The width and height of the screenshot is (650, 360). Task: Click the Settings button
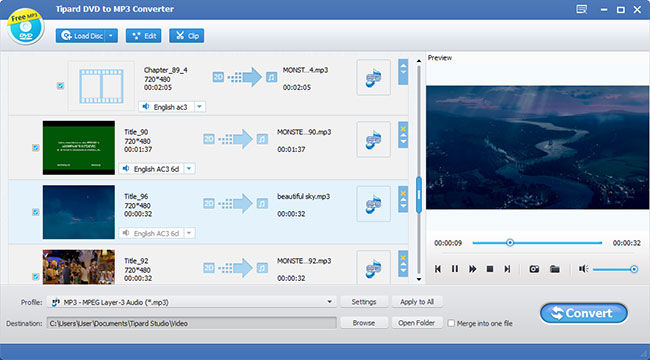(x=364, y=302)
